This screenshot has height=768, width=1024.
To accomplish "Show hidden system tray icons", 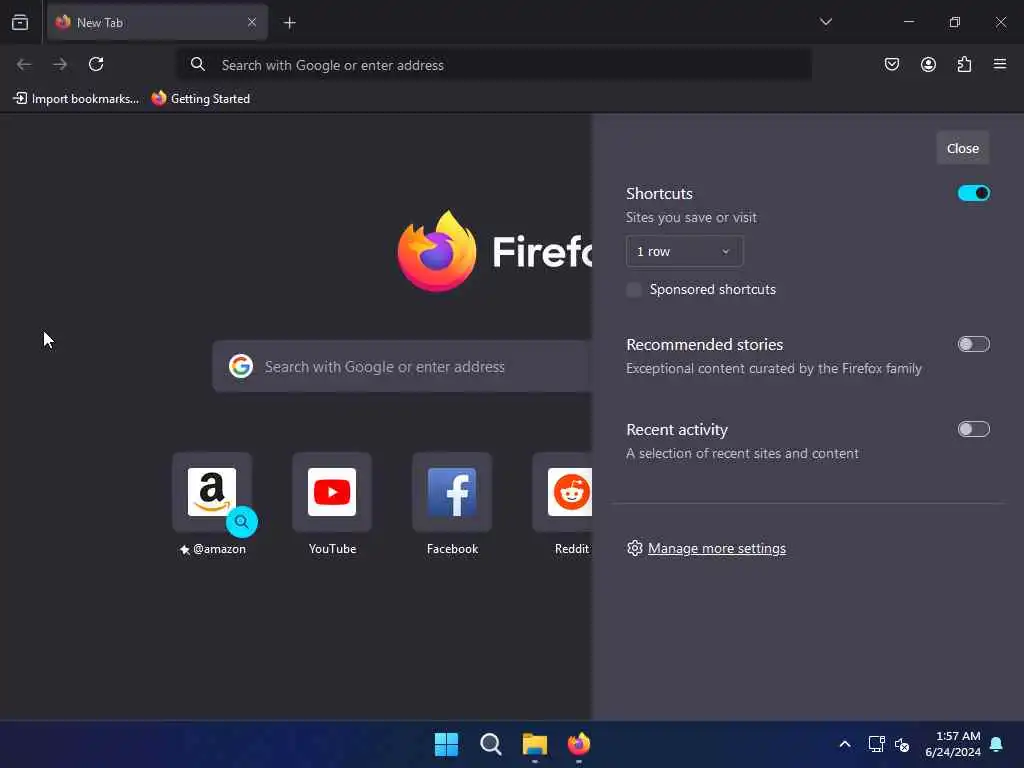I will [x=844, y=744].
